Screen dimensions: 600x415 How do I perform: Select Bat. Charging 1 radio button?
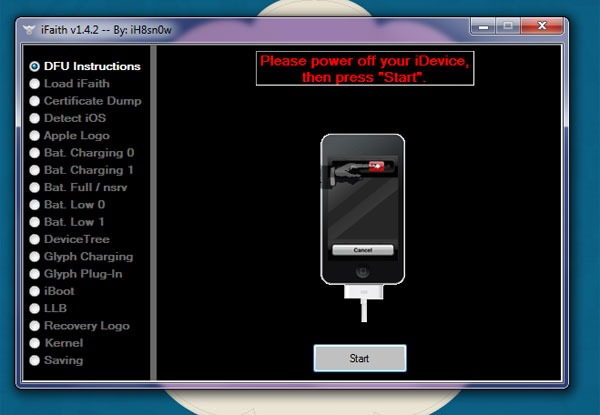pyautogui.click(x=34, y=170)
